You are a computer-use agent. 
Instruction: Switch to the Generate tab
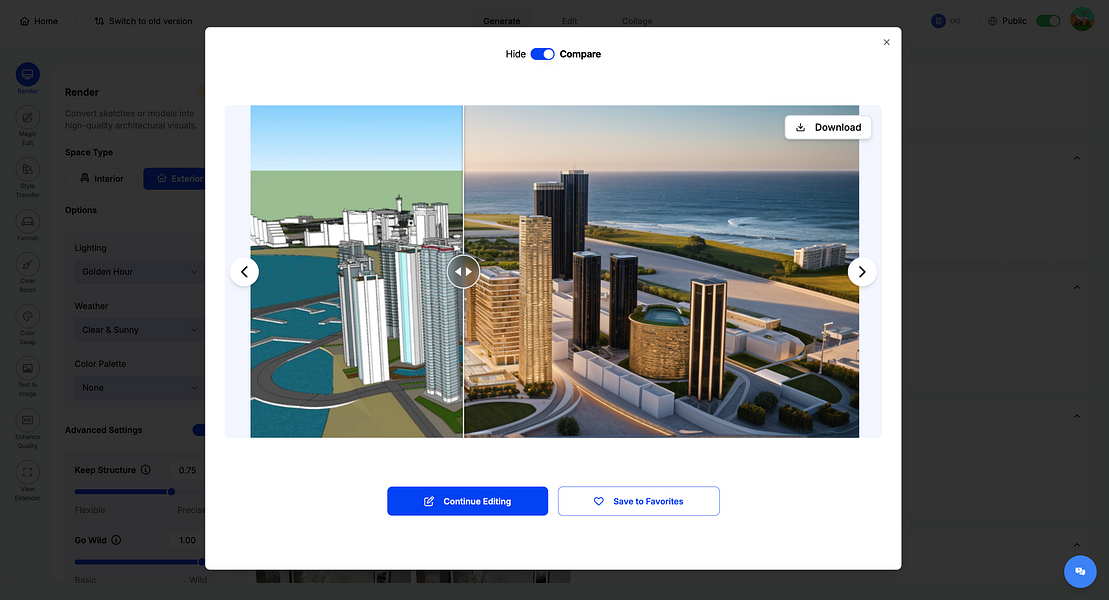[501, 21]
